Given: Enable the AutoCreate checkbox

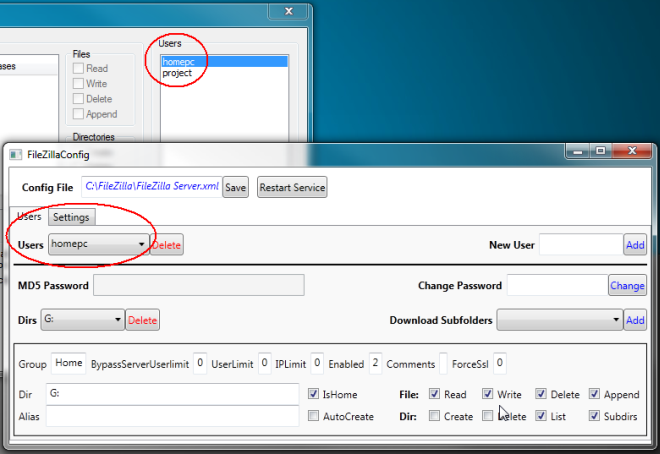Looking at the screenshot, I should click(x=313, y=416).
